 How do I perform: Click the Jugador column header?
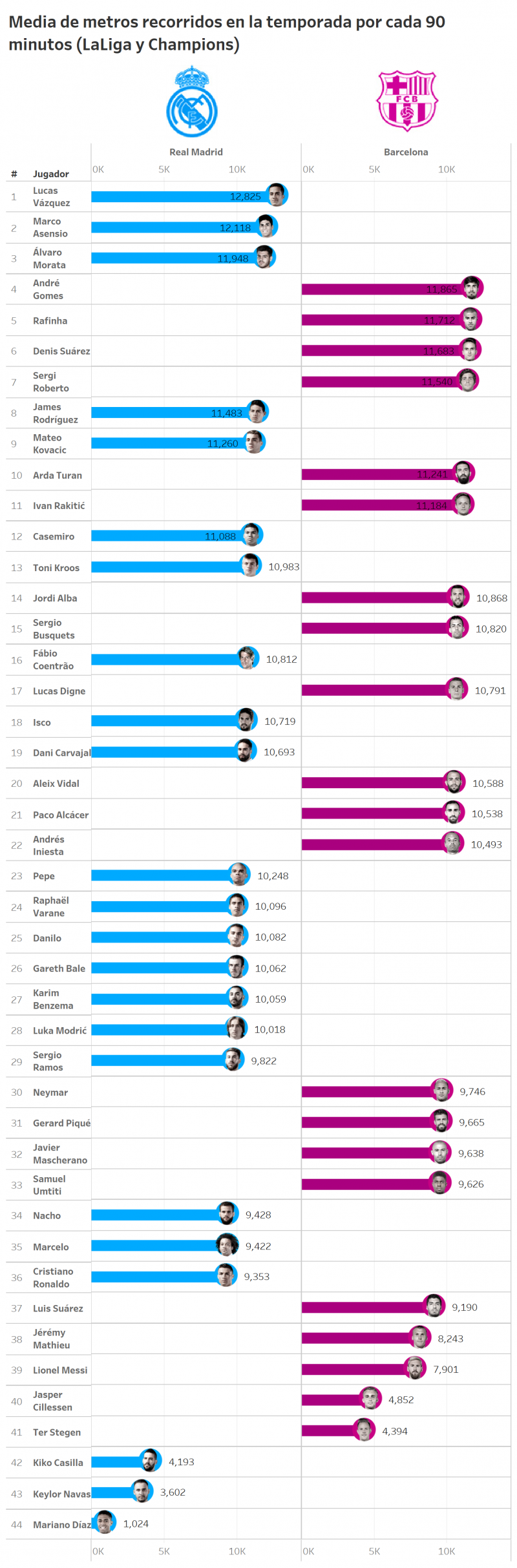coord(51,174)
